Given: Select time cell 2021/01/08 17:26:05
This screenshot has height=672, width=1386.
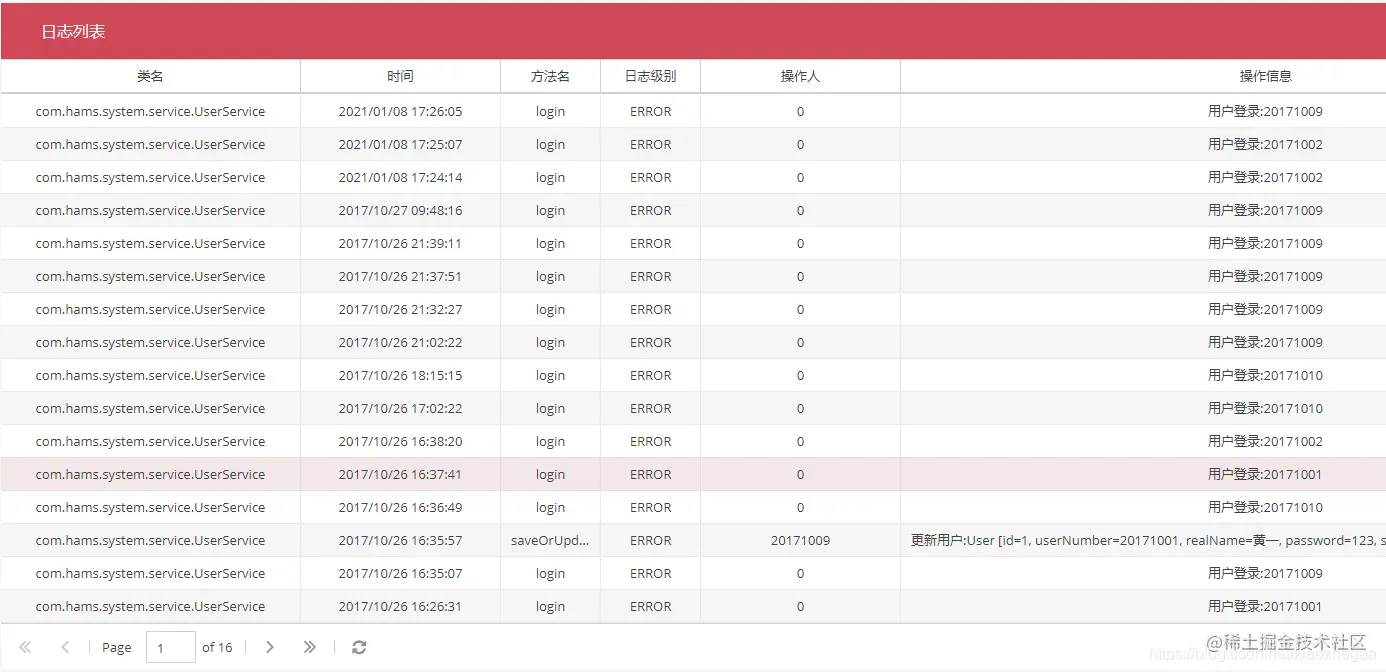Looking at the screenshot, I should (400, 111).
